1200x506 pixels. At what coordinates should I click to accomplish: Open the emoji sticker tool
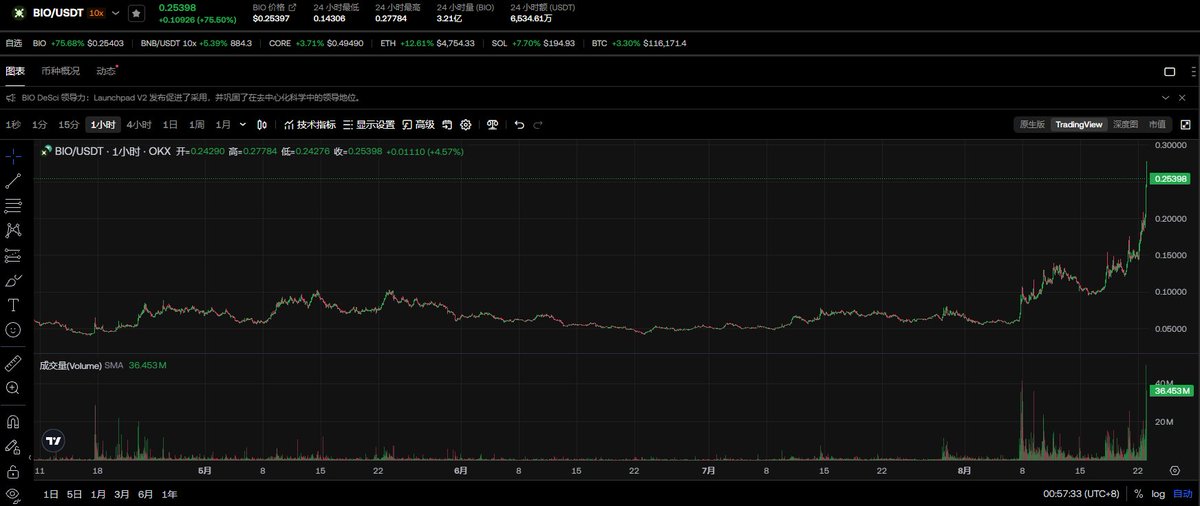[x=13, y=329]
